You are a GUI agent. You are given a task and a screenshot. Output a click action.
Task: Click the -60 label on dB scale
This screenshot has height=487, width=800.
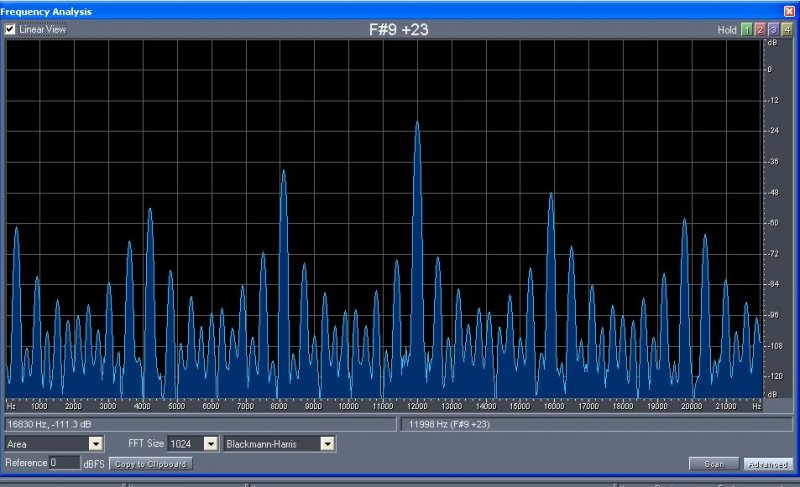pyautogui.click(x=773, y=223)
